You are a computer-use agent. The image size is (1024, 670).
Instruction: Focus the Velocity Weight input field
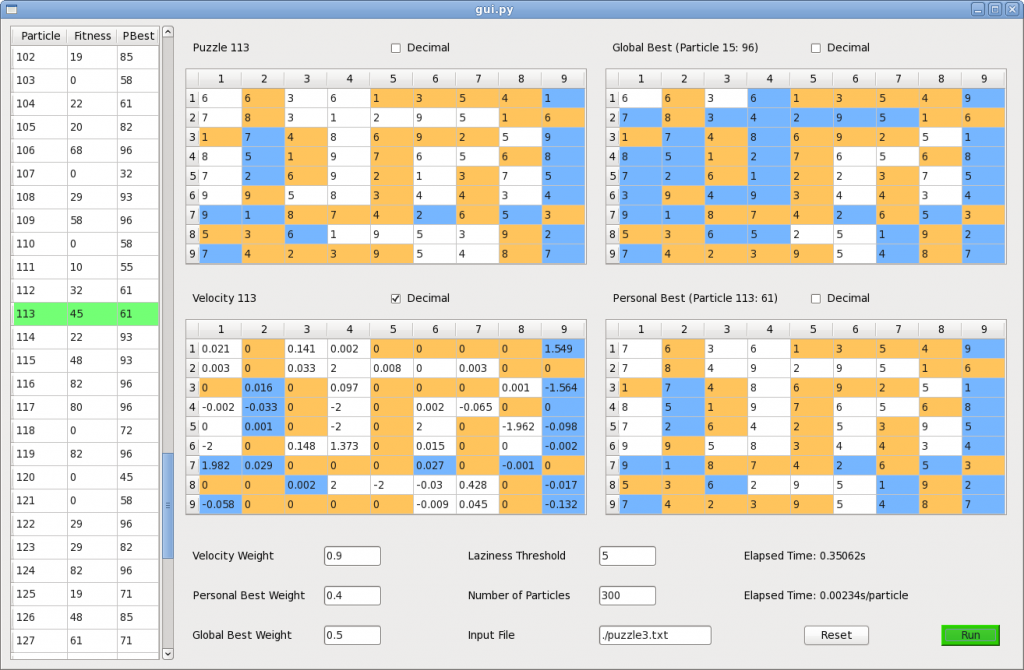tap(352, 556)
